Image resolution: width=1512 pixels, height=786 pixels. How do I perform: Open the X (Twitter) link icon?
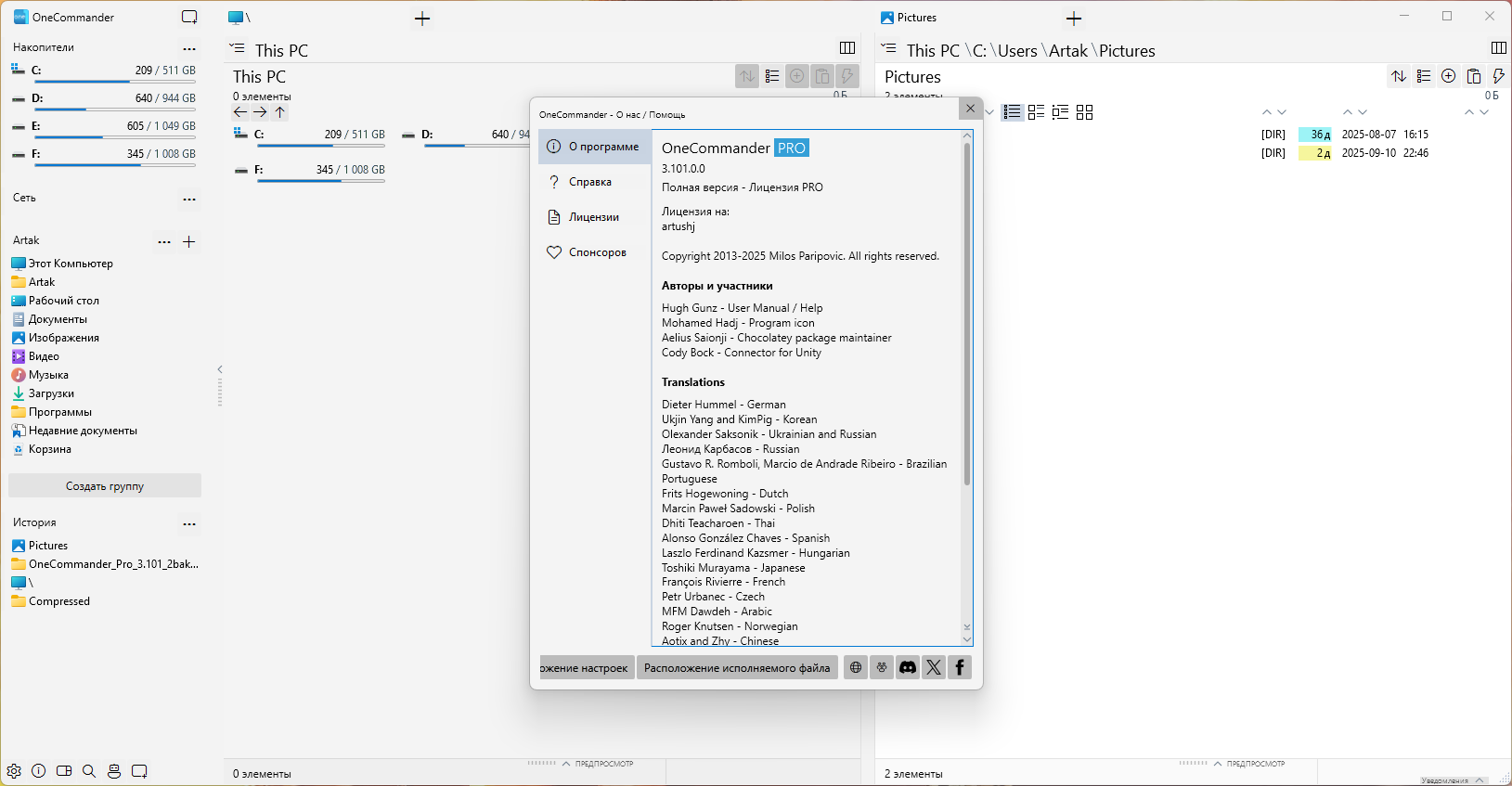click(x=934, y=667)
